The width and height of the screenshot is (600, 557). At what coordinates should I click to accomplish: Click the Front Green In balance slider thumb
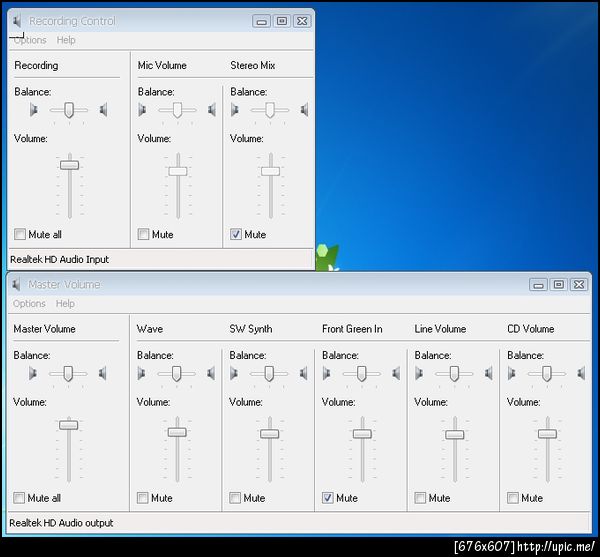click(362, 374)
